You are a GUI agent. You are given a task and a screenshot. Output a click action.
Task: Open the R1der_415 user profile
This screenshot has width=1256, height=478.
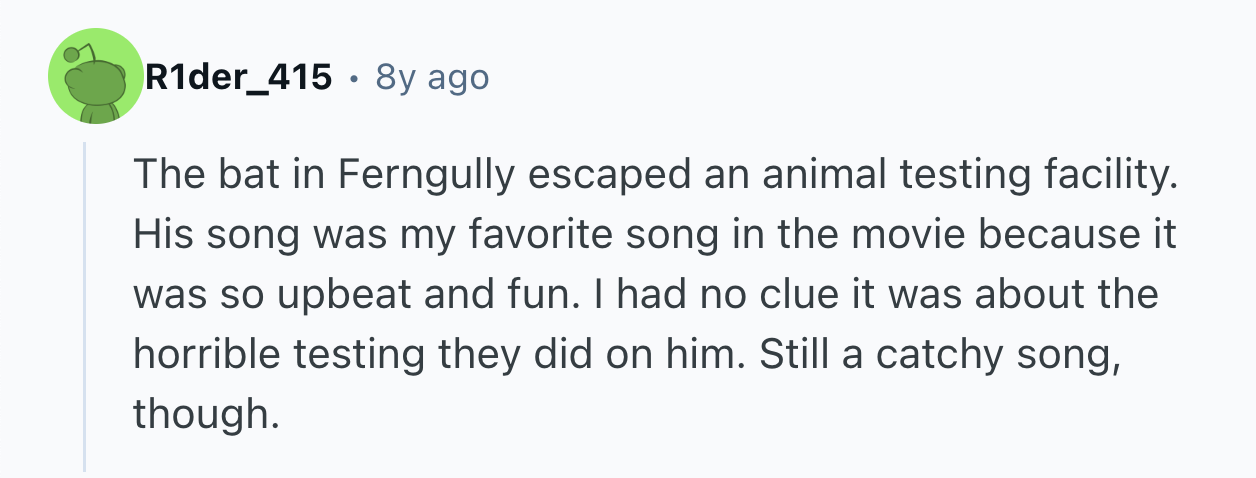coord(239,77)
